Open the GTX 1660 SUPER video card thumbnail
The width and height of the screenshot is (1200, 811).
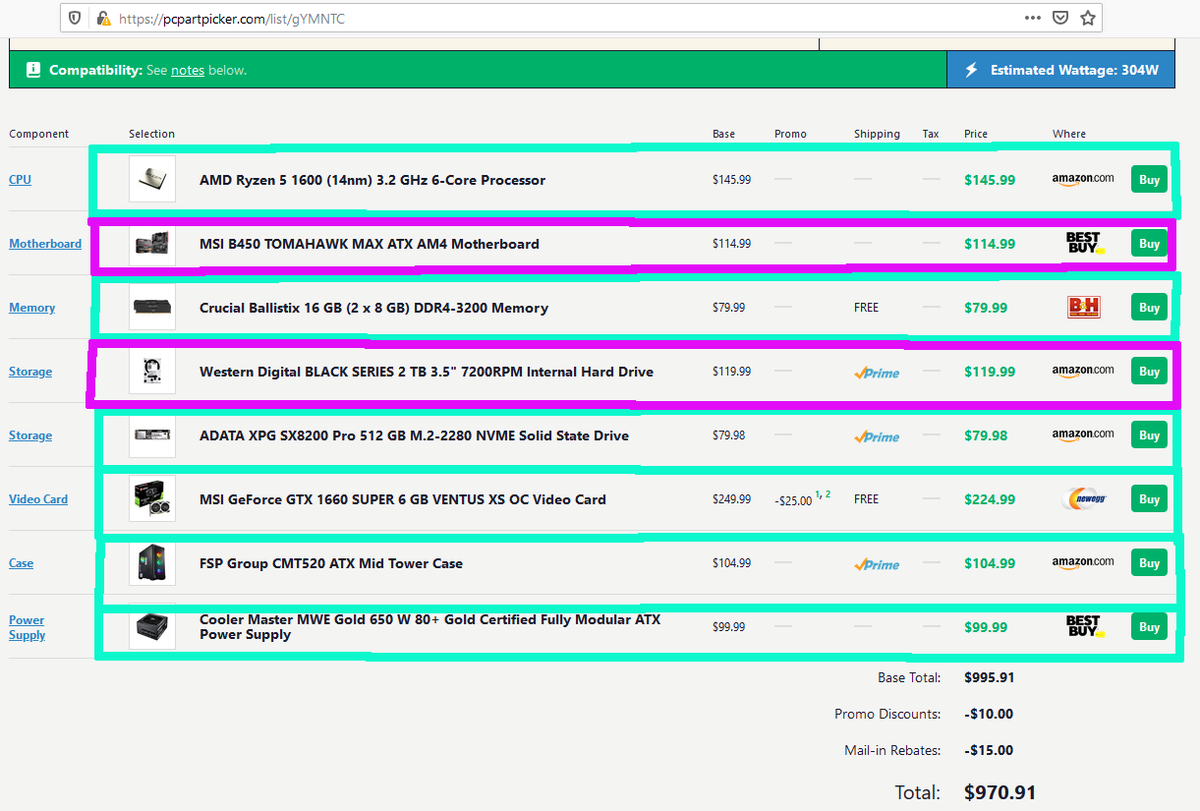(152, 499)
